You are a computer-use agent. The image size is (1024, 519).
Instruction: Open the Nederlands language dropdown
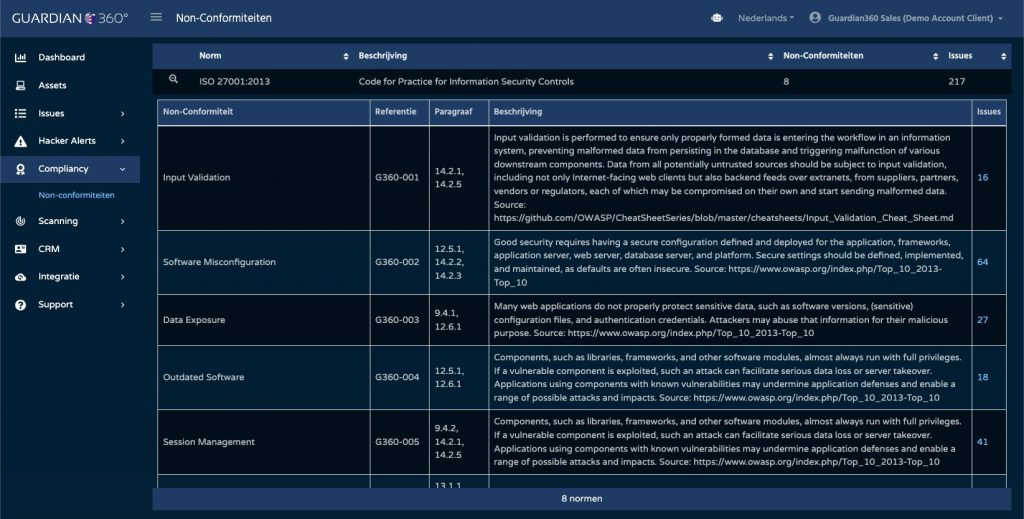click(x=766, y=18)
